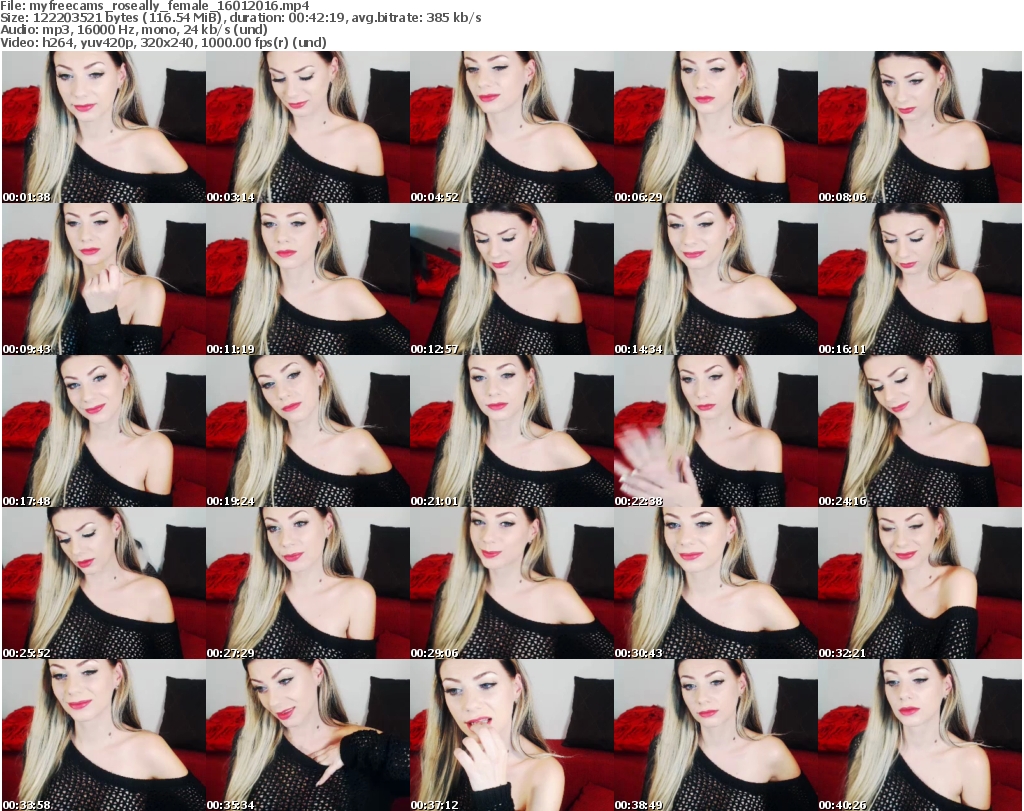This screenshot has height=811, width=1024.
Task: Click the file name text ending in 16012016.mp4
Action: [169, 6]
